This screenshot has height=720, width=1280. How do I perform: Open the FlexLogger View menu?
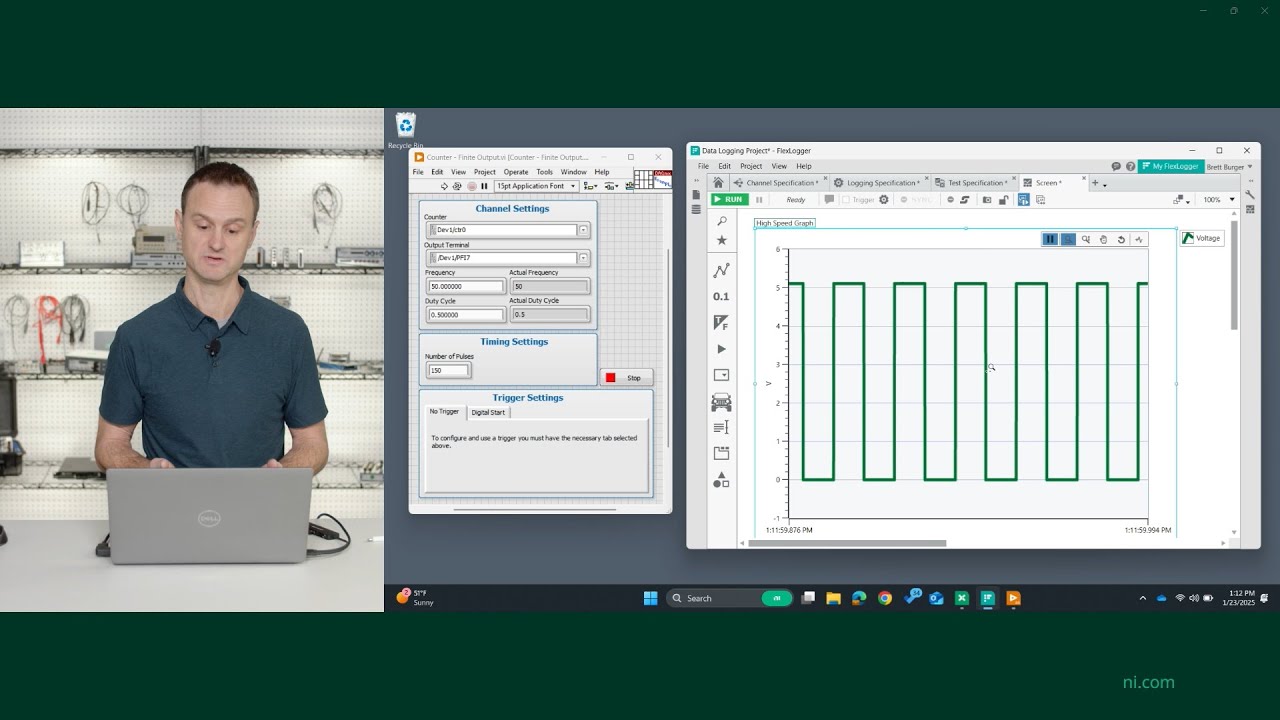tap(779, 166)
